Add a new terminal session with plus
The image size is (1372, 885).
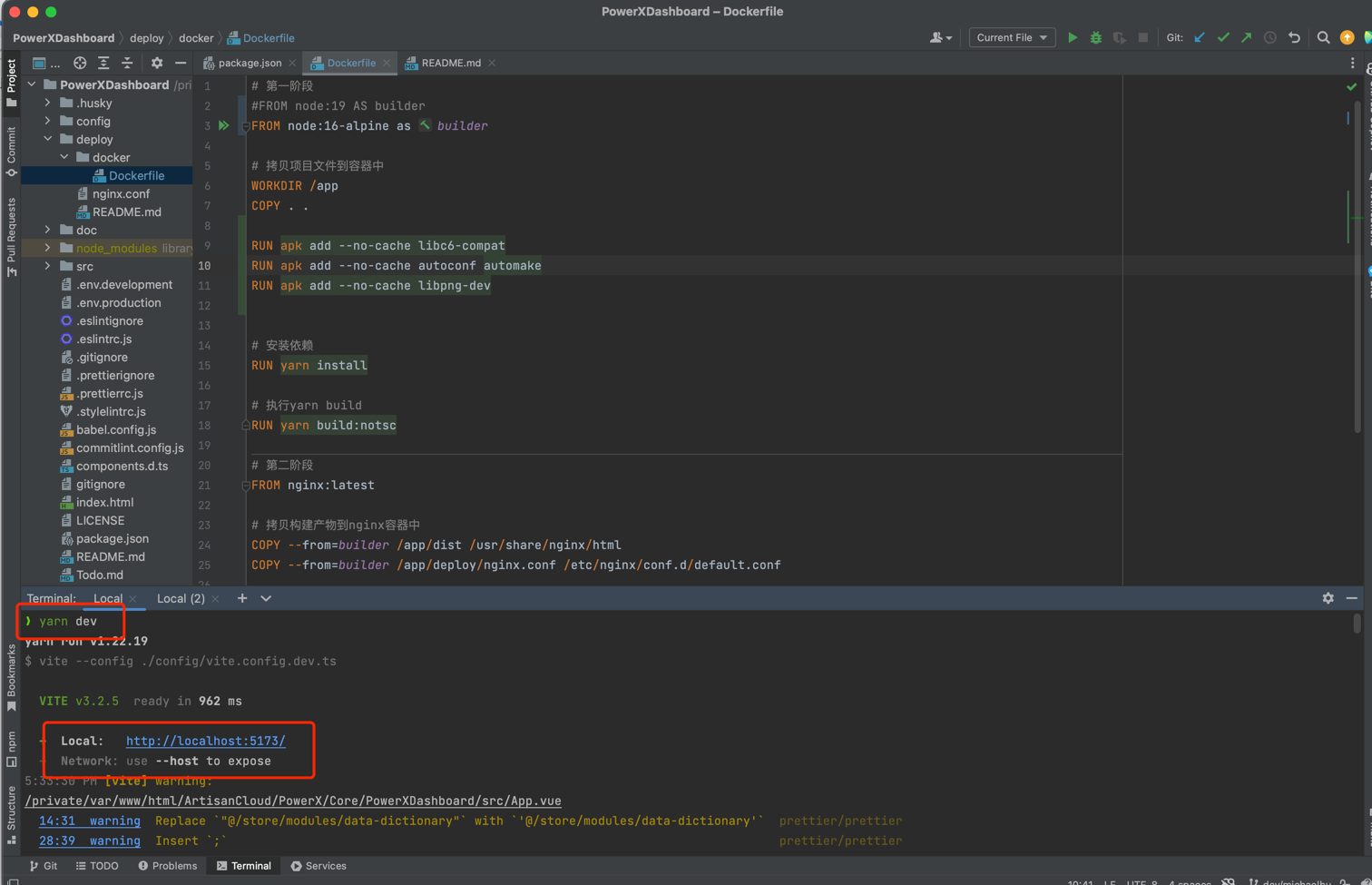coord(242,598)
